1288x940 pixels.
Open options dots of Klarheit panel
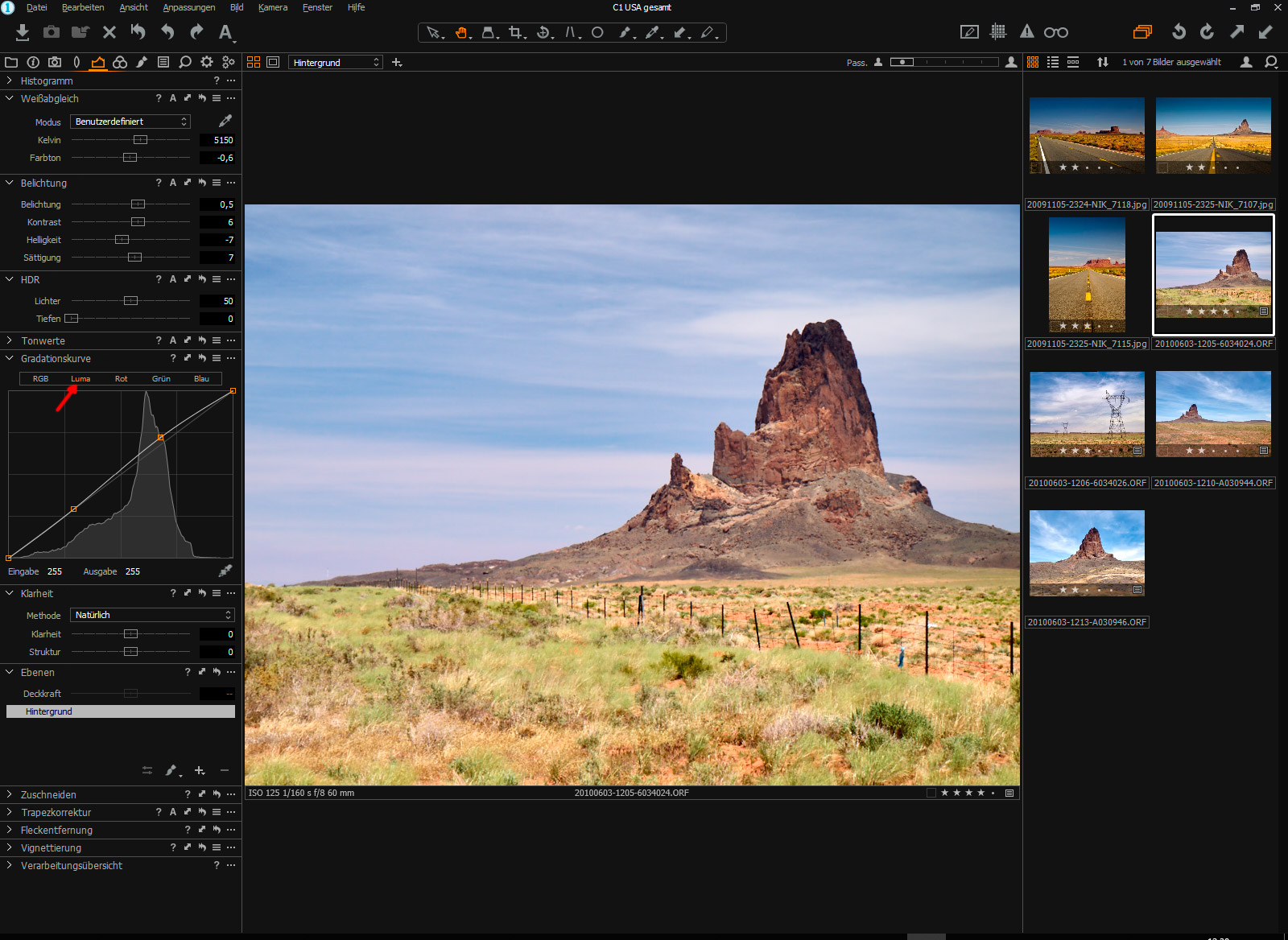click(x=231, y=593)
